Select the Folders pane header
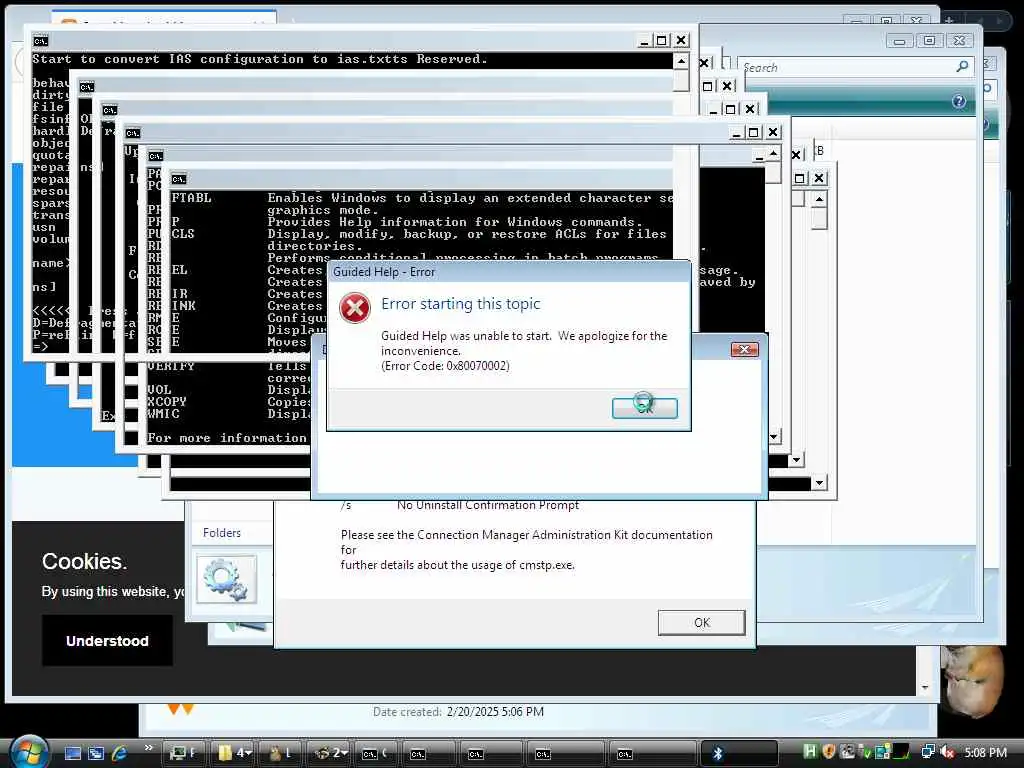Screen dimensions: 1024x768 (x=222, y=533)
